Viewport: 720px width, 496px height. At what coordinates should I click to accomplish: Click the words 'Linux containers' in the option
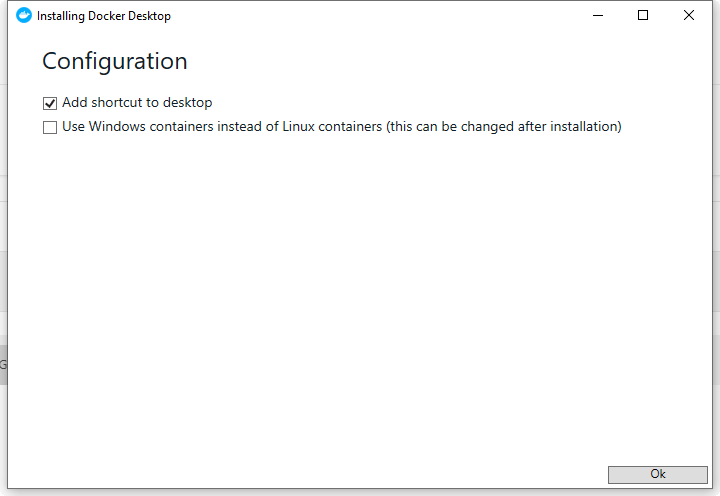pyautogui.click(x=333, y=127)
